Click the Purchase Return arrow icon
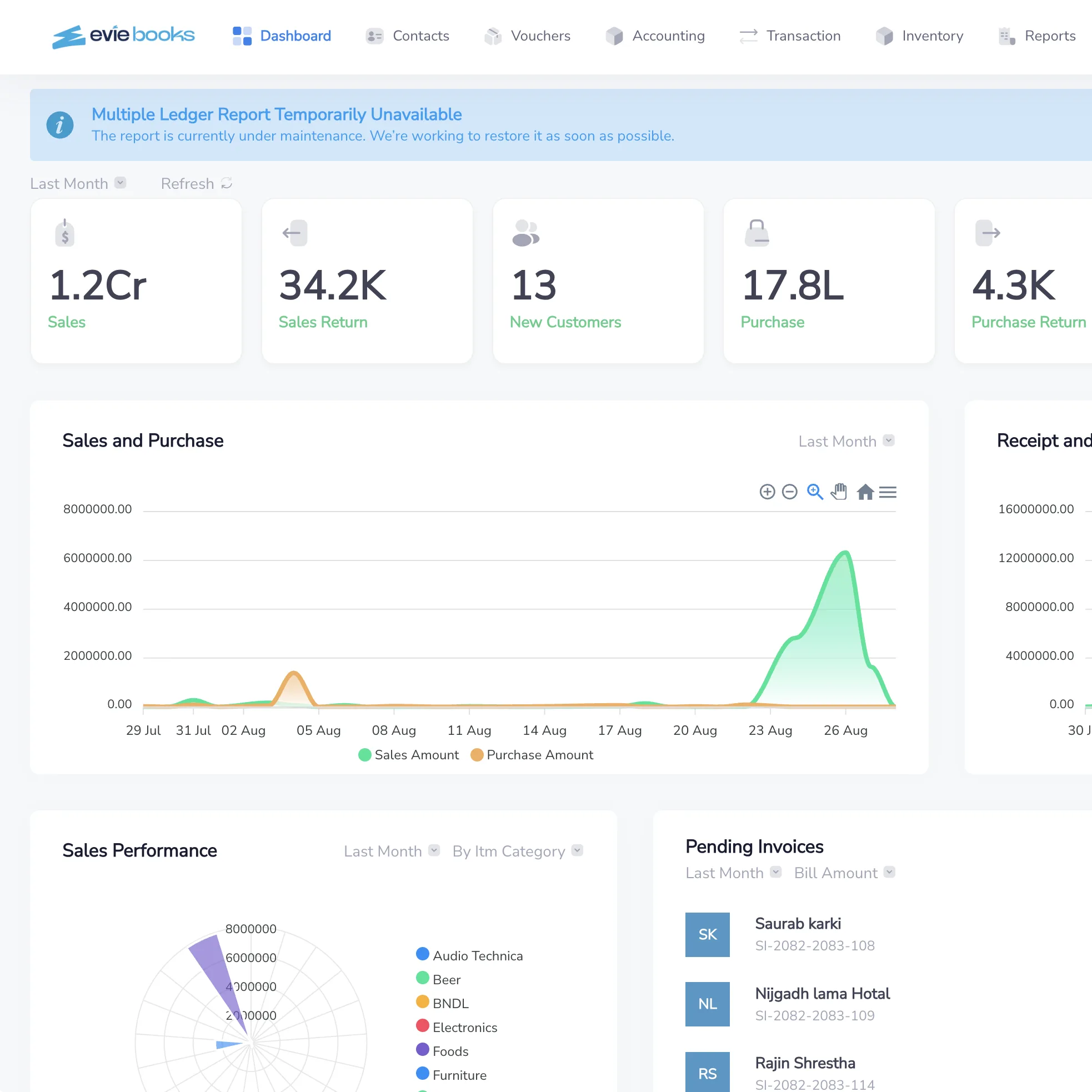This screenshot has height=1092, width=1092. click(x=988, y=232)
